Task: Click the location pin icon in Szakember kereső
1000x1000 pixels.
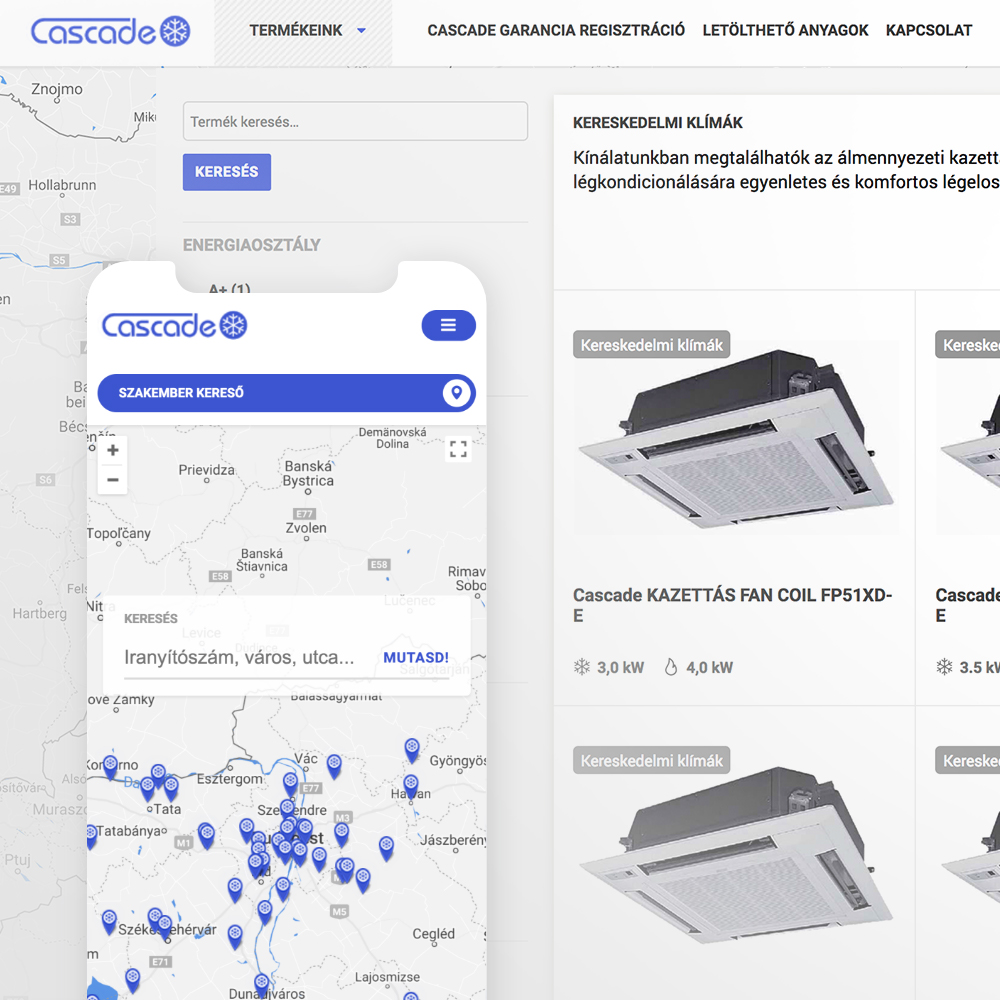Action: (x=456, y=393)
